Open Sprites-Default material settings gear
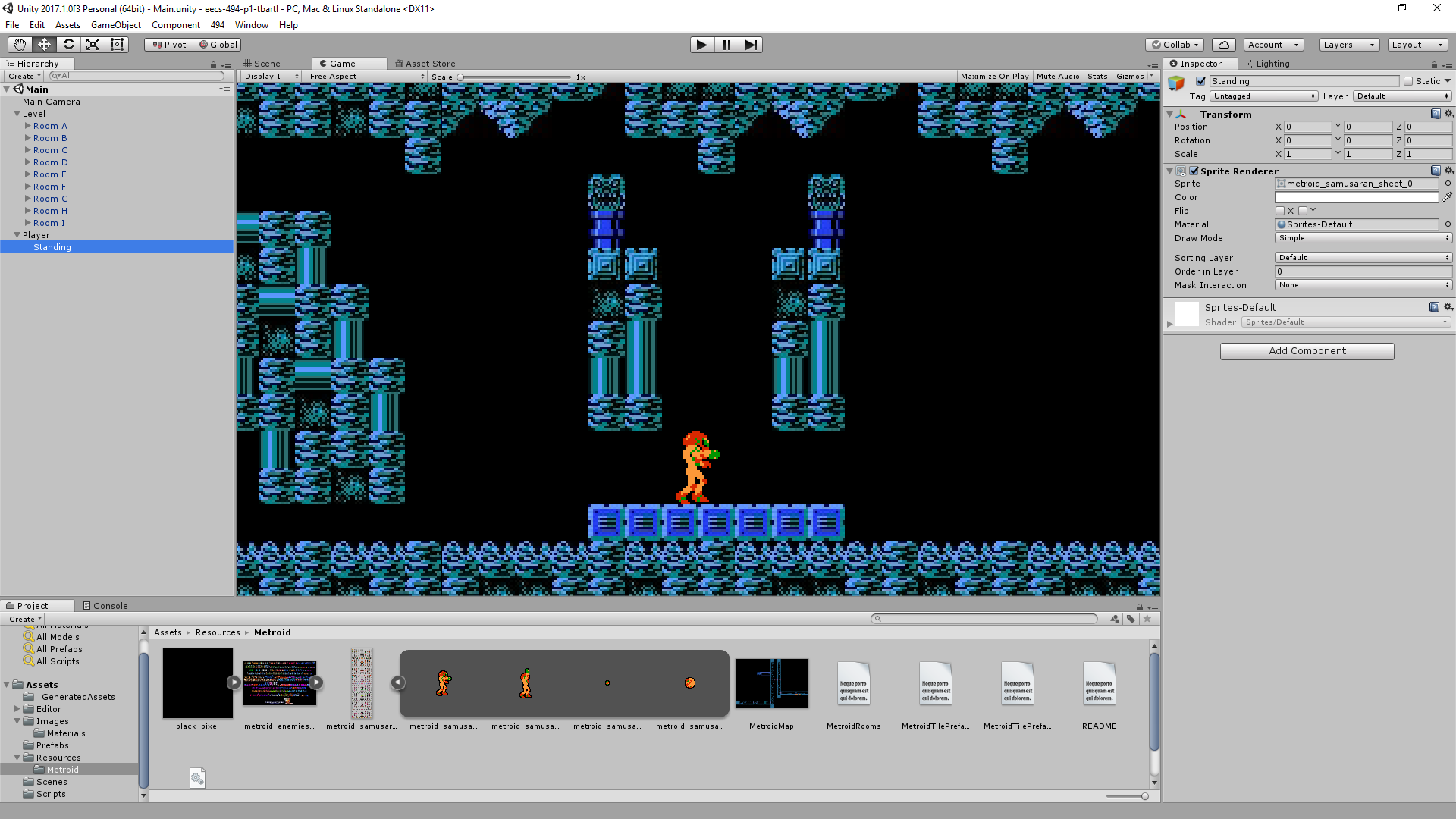The height and width of the screenshot is (819, 1456). point(1448,307)
